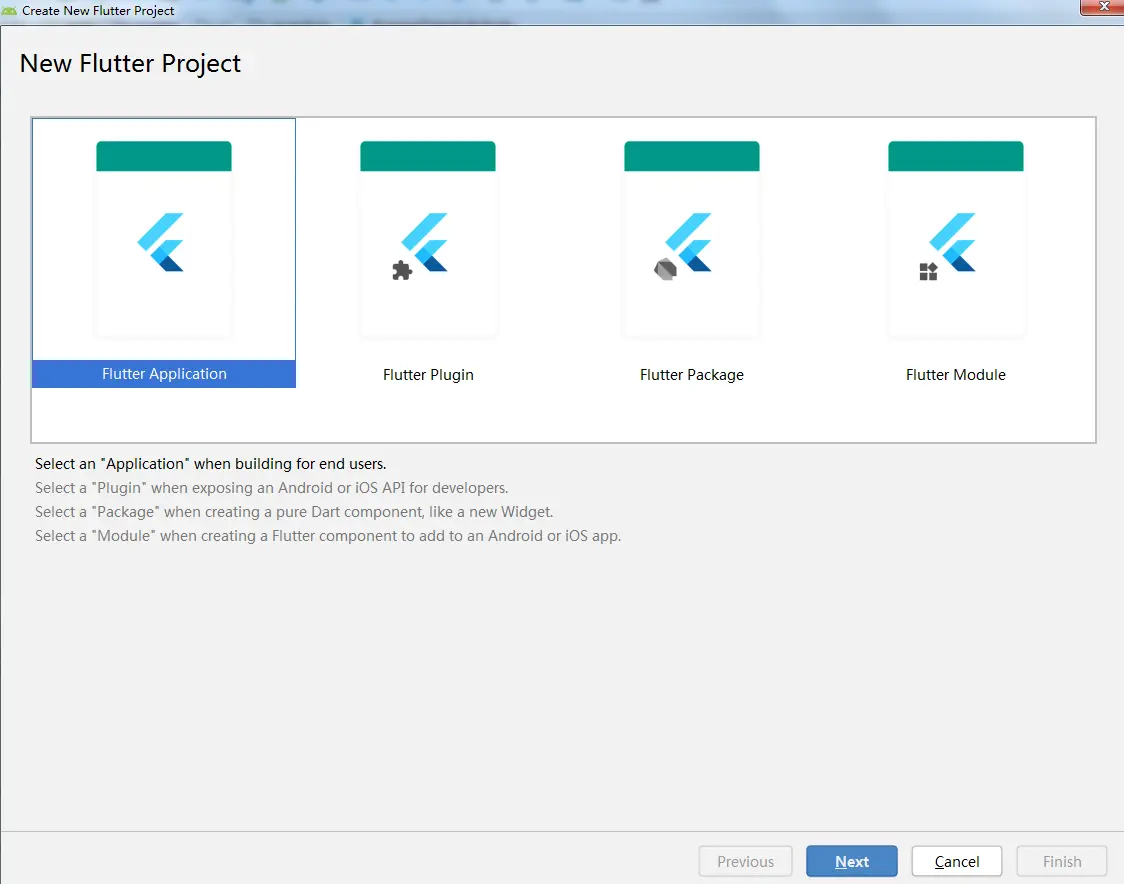Image resolution: width=1124 pixels, height=884 pixels.
Task: Click the disabled Previous button
Action: pyautogui.click(x=746, y=861)
